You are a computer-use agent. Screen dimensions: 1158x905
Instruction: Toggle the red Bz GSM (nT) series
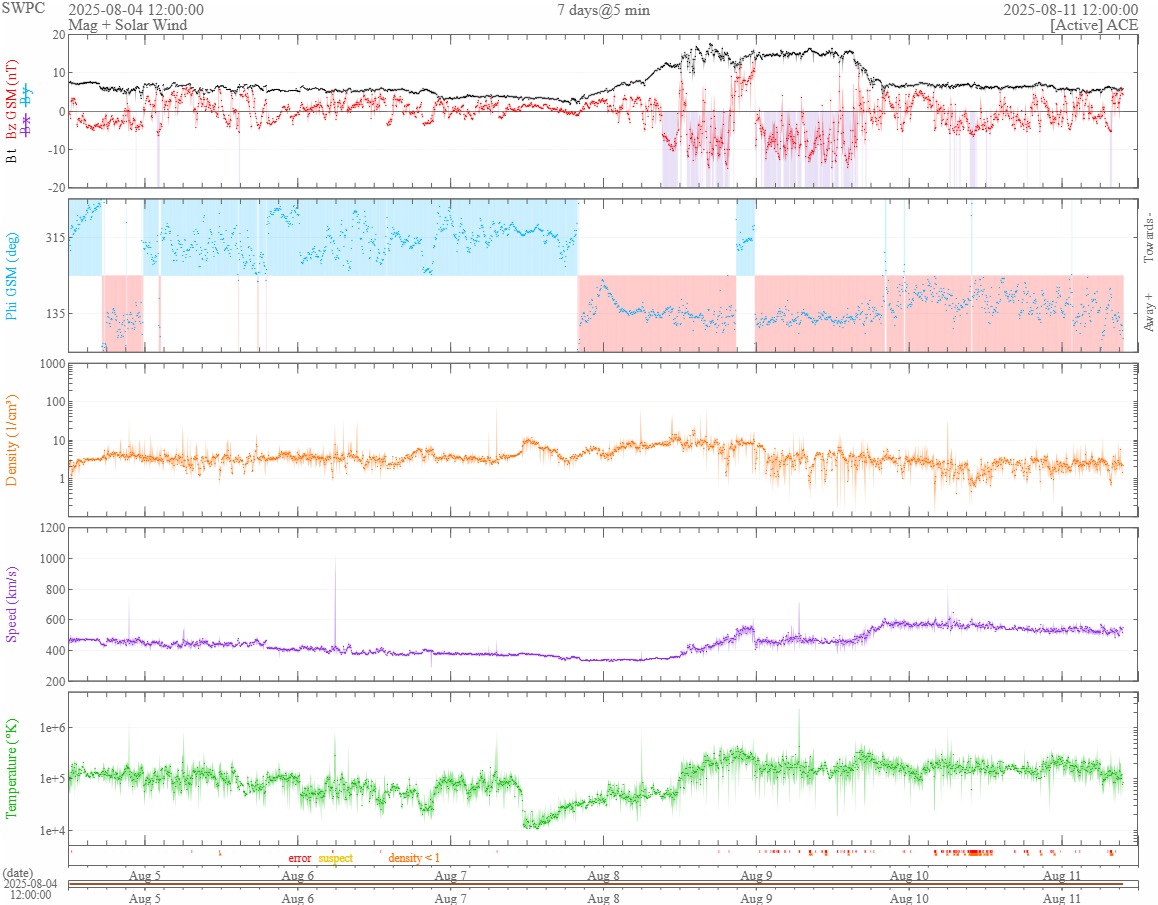pyautogui.click(x=11, y=100)
